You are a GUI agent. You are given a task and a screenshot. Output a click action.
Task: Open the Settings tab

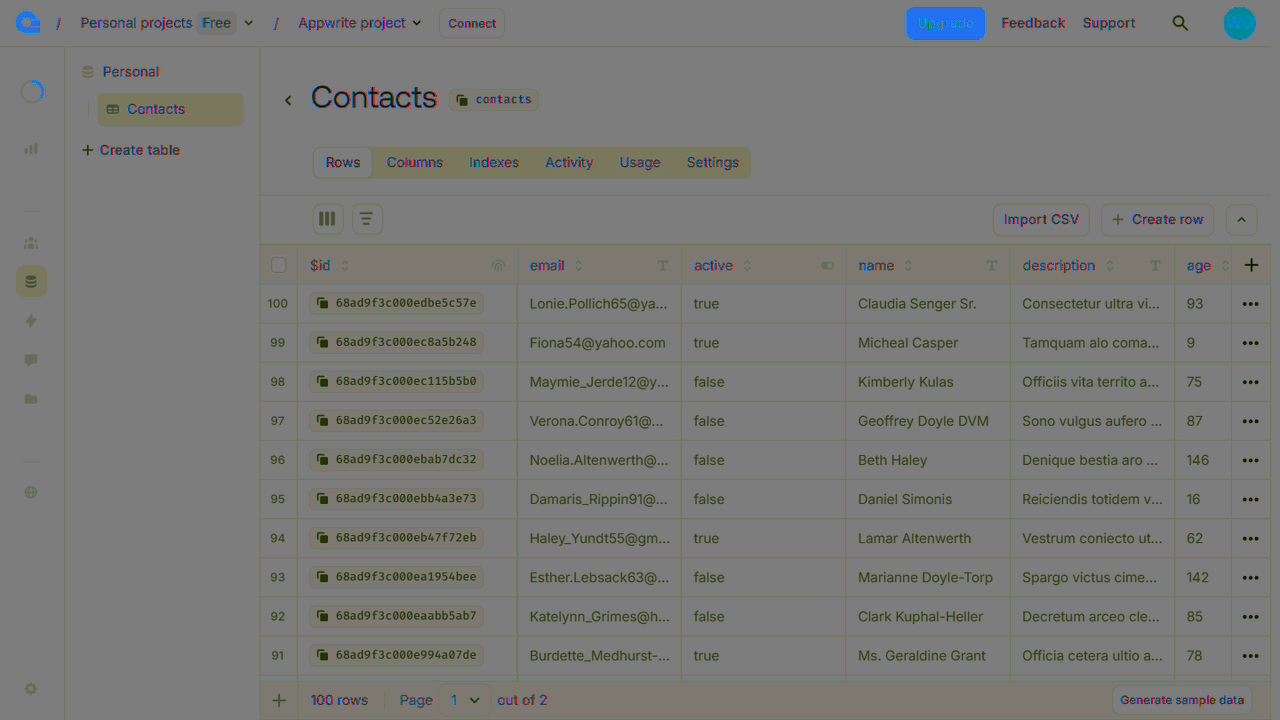pyautogui.click(x=712, y=162)
